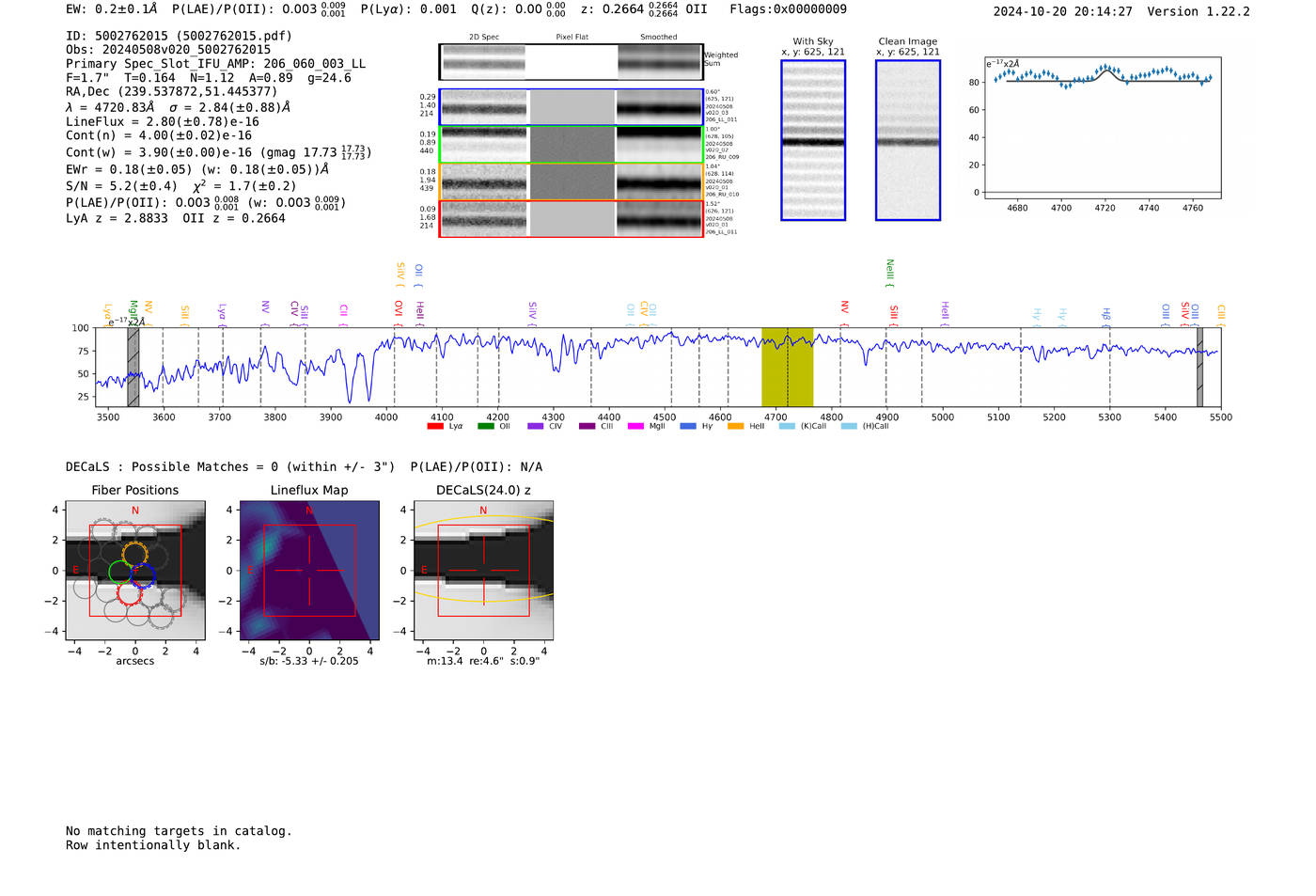Click the green NeIII line label
The image size is (1316, 896).
(889, 273)
